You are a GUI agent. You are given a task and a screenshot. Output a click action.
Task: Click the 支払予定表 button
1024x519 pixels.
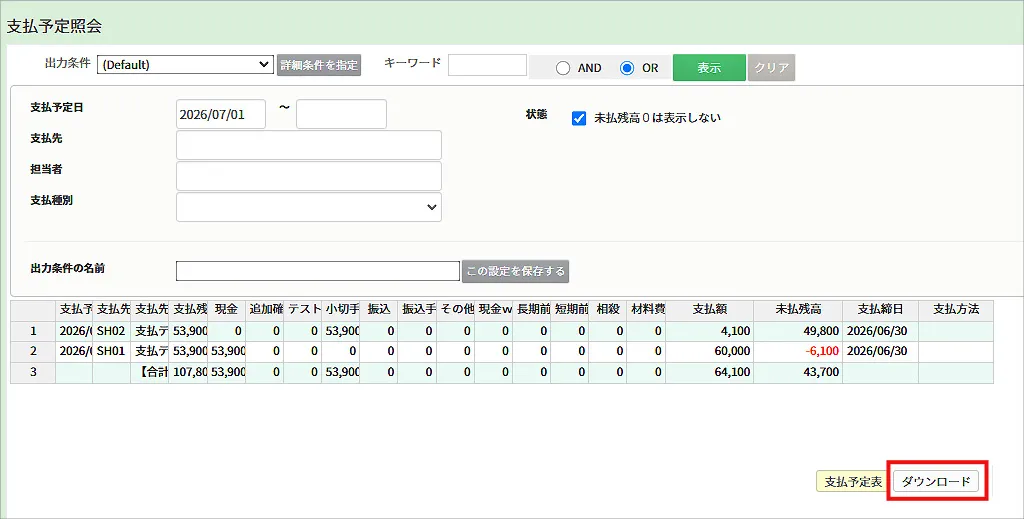(852, 481)
